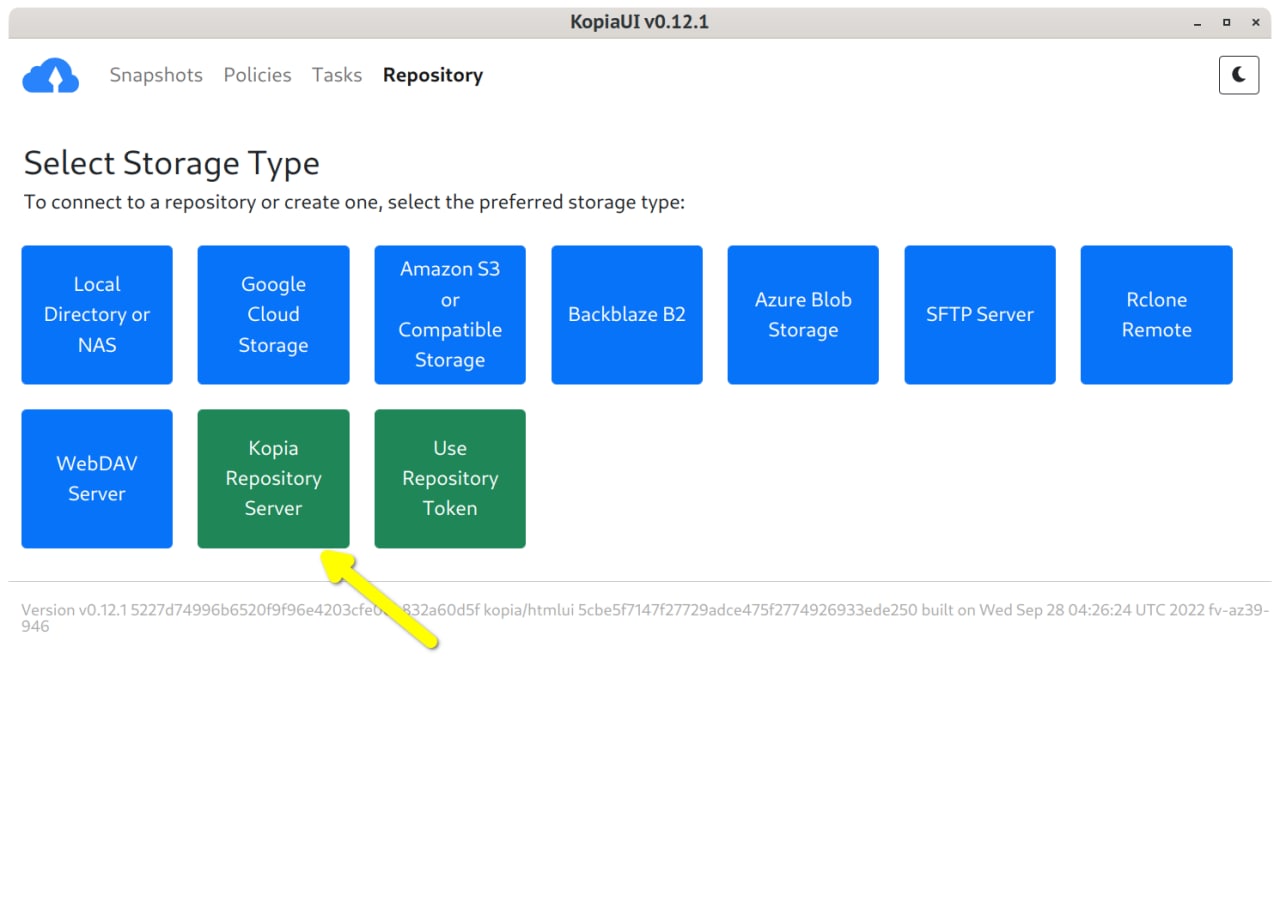Viewport: 1280px width, 902px height.
Task: Choose Local Directory or NAS storage
Action: pos(97,315)
